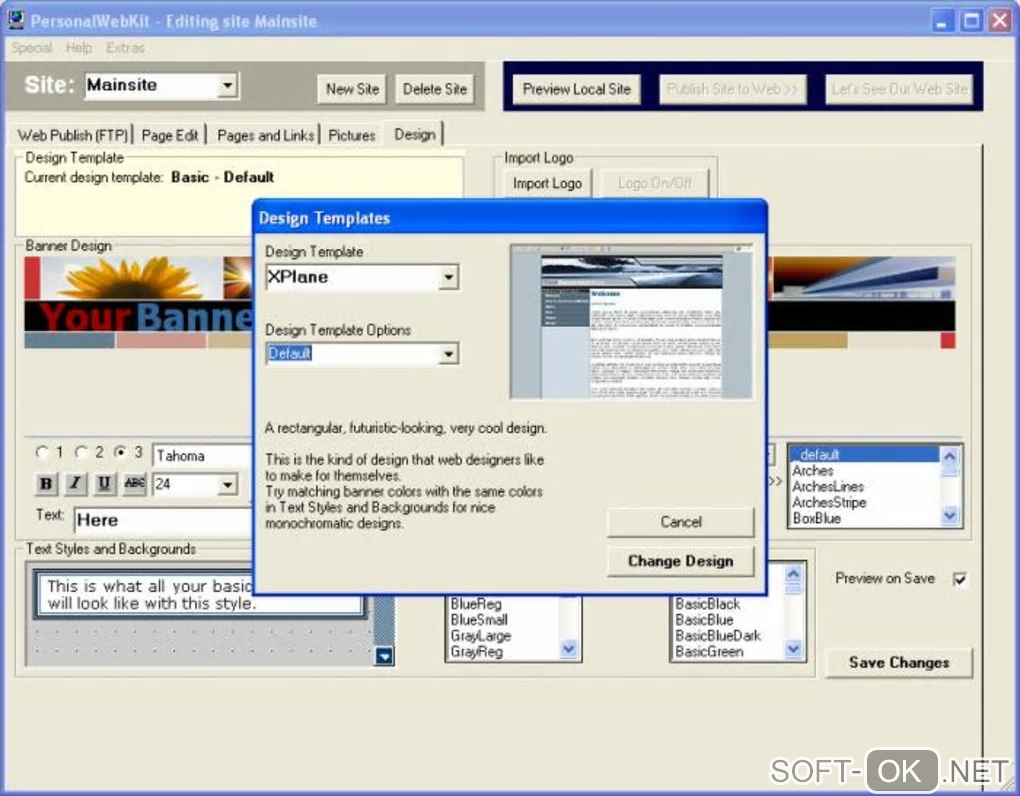This screenshot has width=1020, height=796.
Task: Click the Tahoma font name field
Action: (x=202, y=456)
